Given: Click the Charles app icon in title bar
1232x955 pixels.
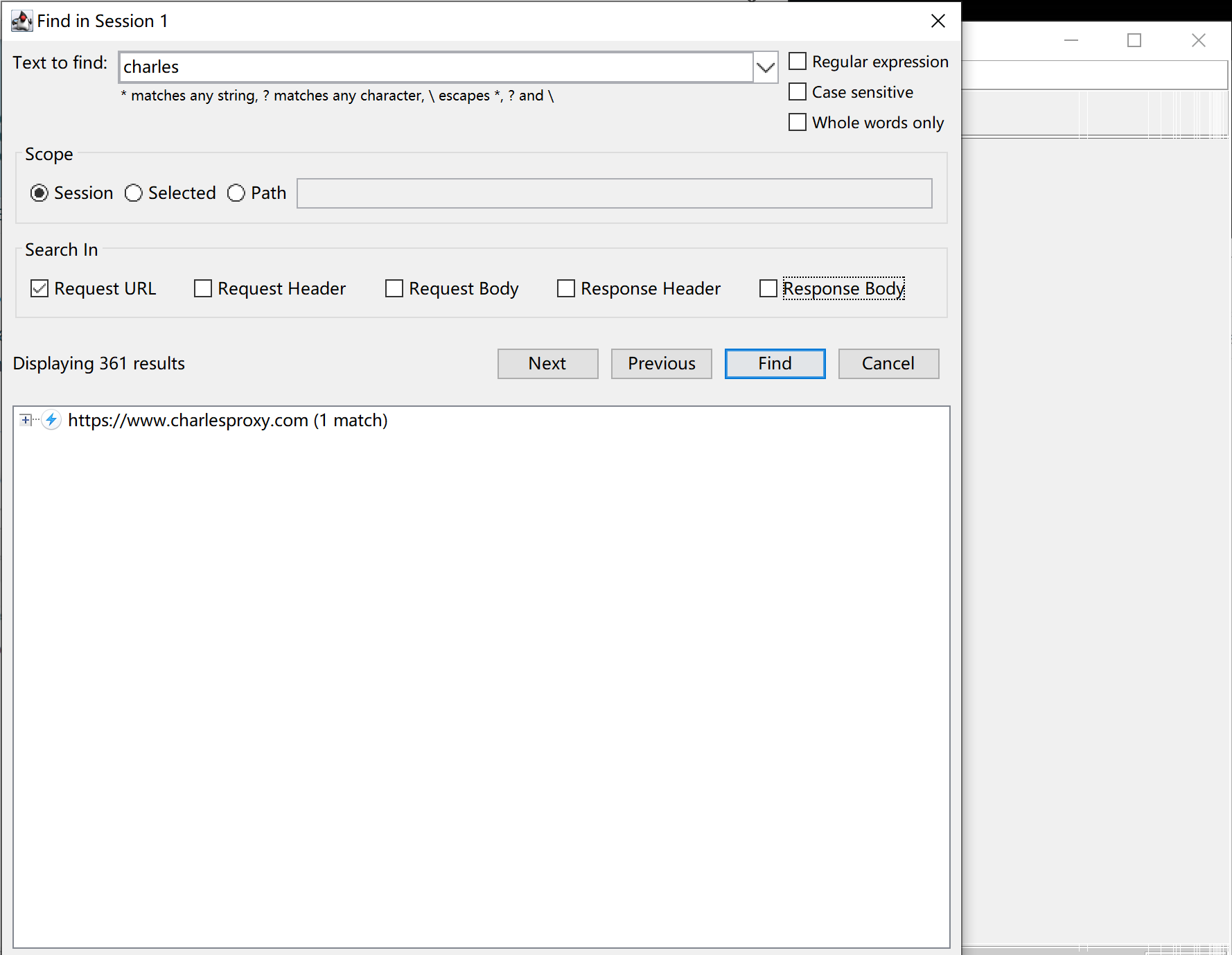Looking at the screenshot, I should (21, 21).
